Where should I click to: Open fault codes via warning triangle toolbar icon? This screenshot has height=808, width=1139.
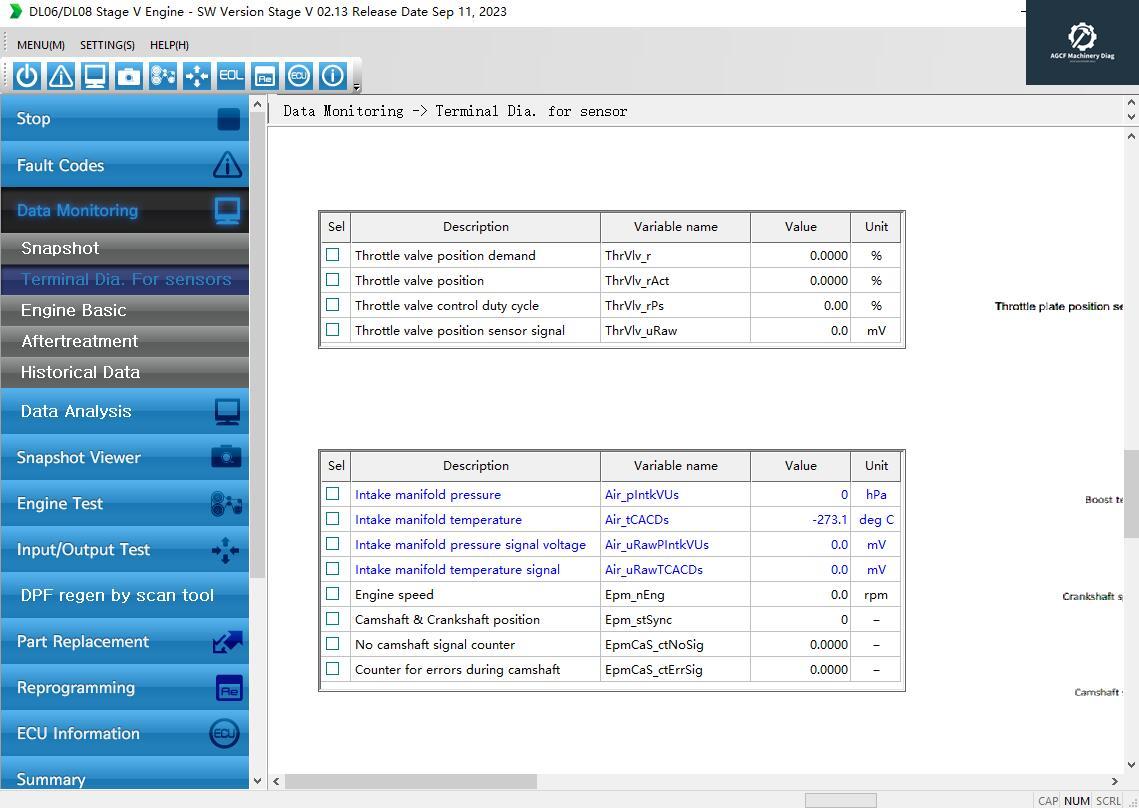click(x=61, y=76)
